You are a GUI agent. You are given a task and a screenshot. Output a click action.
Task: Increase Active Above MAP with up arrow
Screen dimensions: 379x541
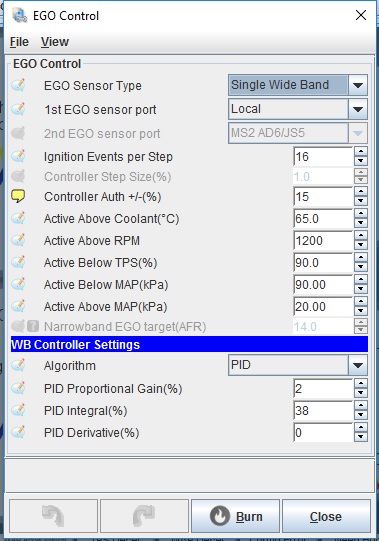pos(361,302)
